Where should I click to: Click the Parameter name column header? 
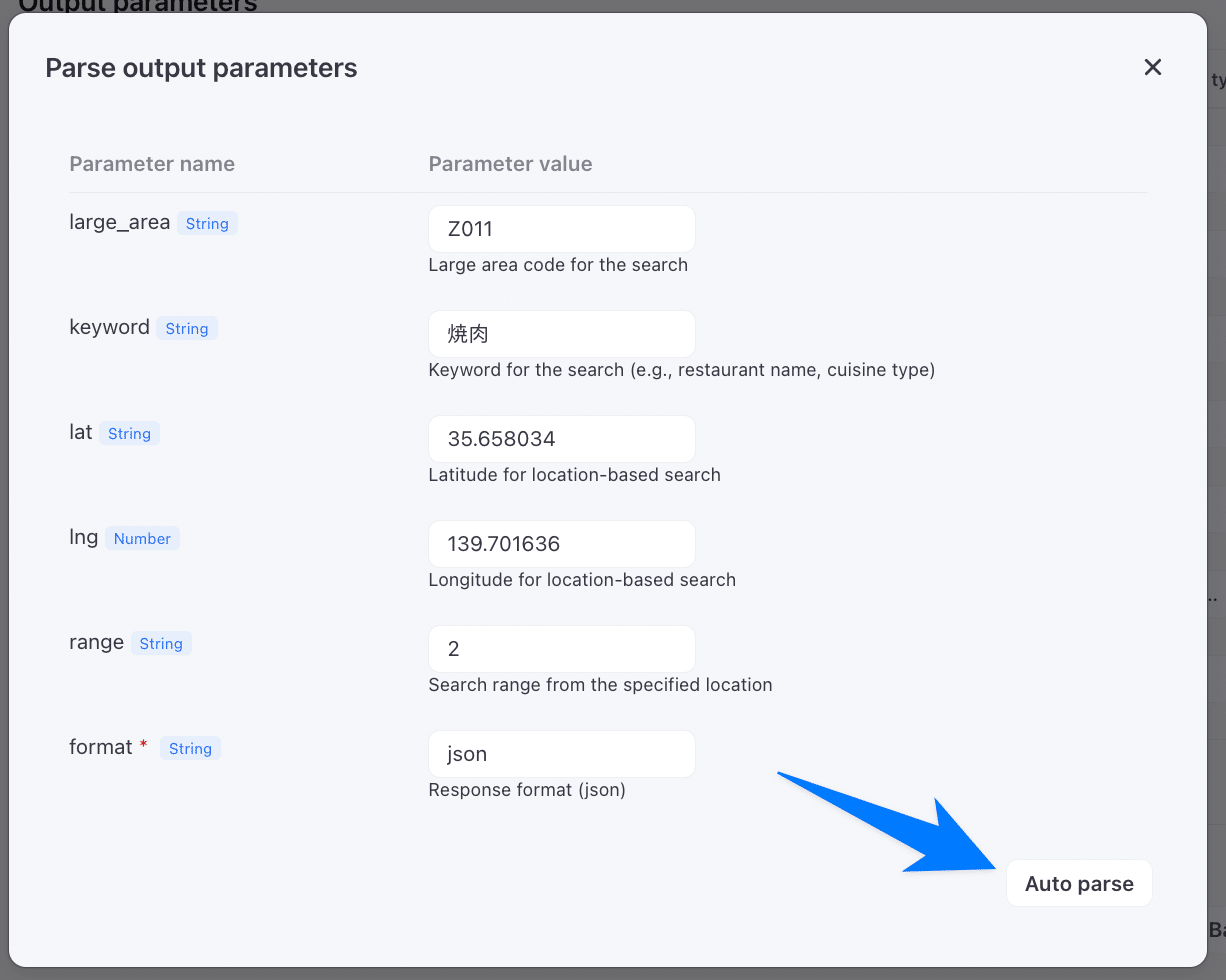pos(152,164)
